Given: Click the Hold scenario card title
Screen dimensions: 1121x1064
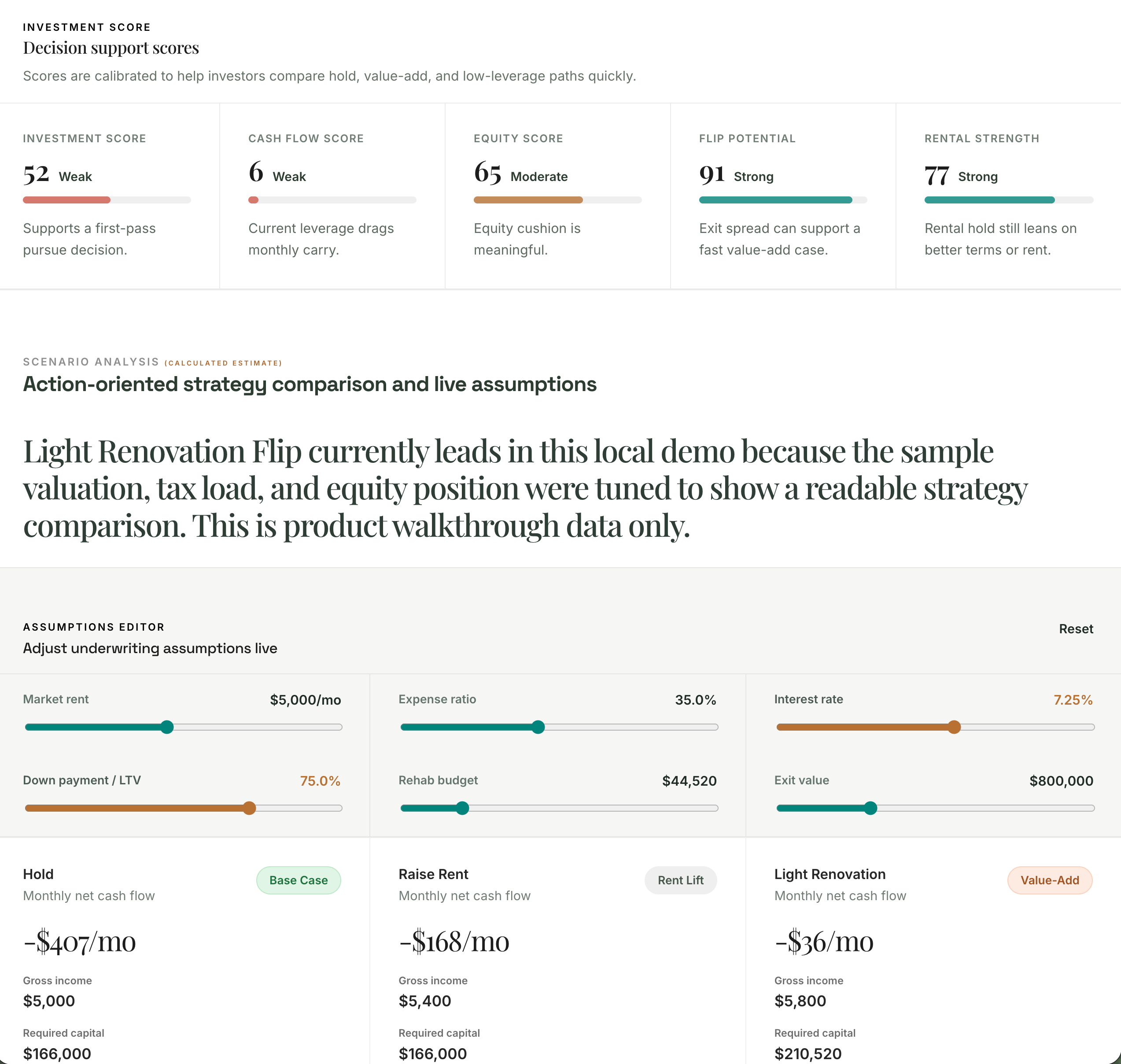Looking at the screenshot, I should [x=38, y=874].
